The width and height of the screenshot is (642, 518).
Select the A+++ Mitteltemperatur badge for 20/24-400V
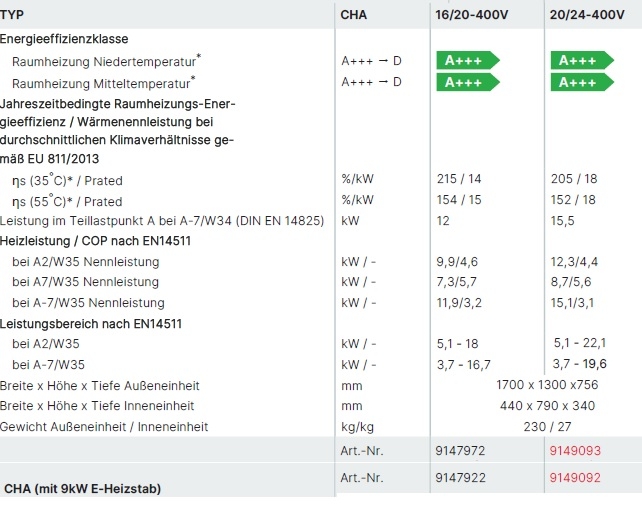[580, 82]
